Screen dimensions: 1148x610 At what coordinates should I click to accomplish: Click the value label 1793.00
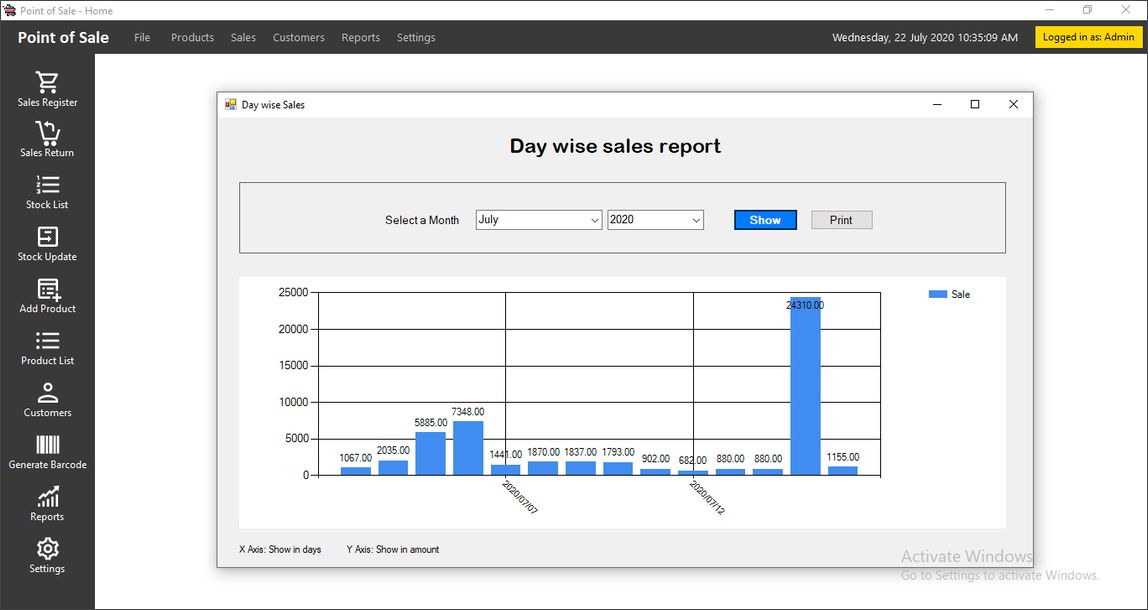(618, 452)
